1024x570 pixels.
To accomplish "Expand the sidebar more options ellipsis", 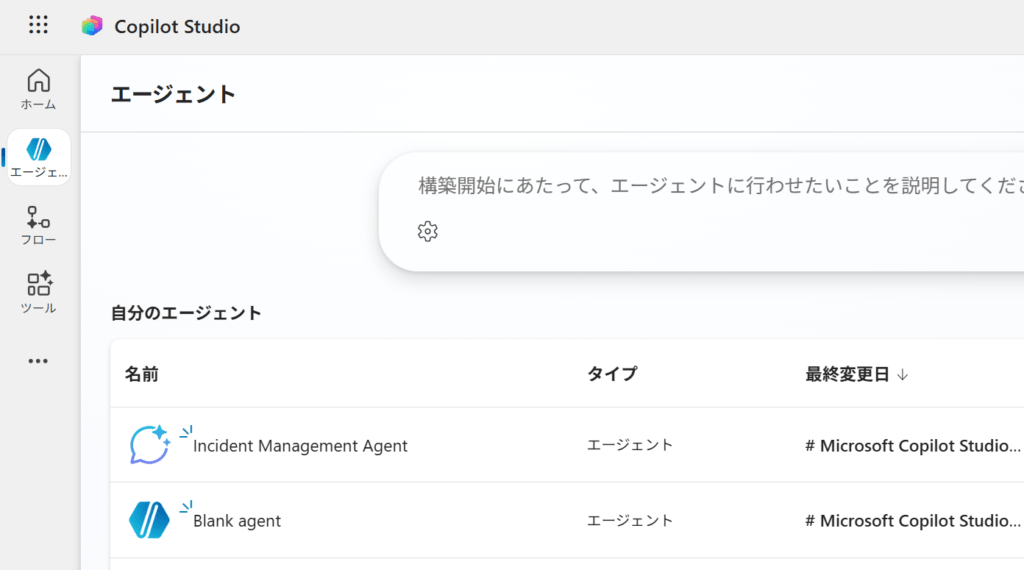I will click(39, 361).
